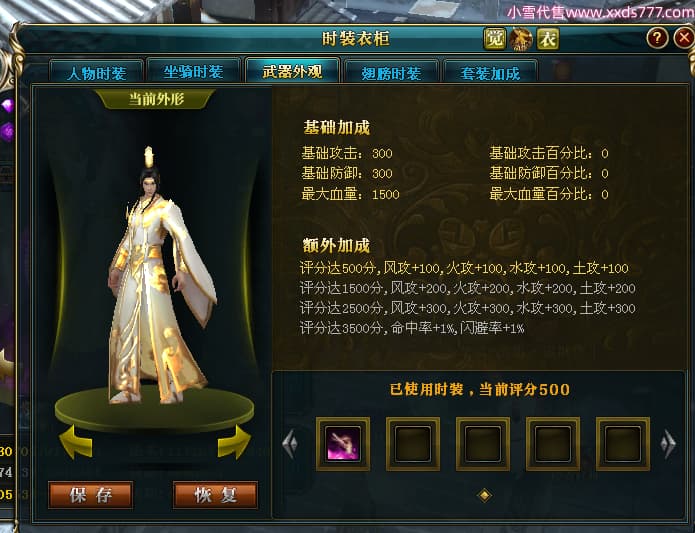Viewport: 695px width, 533px height.
Task: Open the 套装加成 tab
Action: [x=490, y=72]
